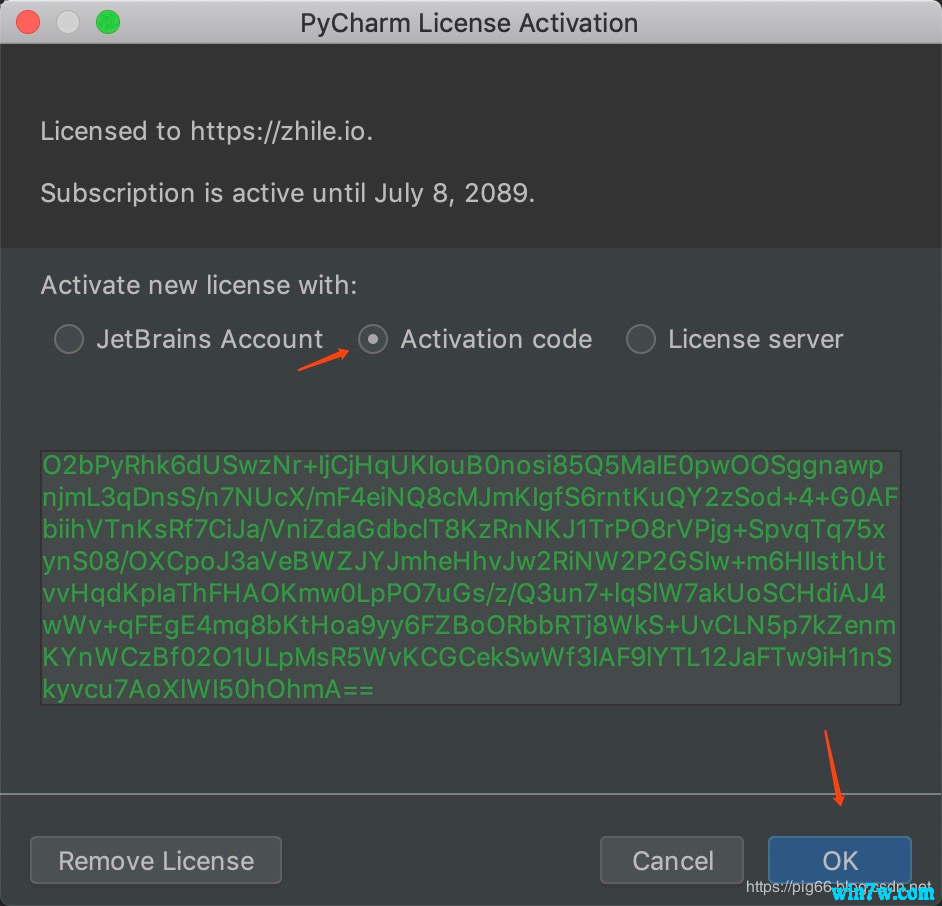Select the JetBrains Account radio button
942x906 pixels.
click(69, 340)
